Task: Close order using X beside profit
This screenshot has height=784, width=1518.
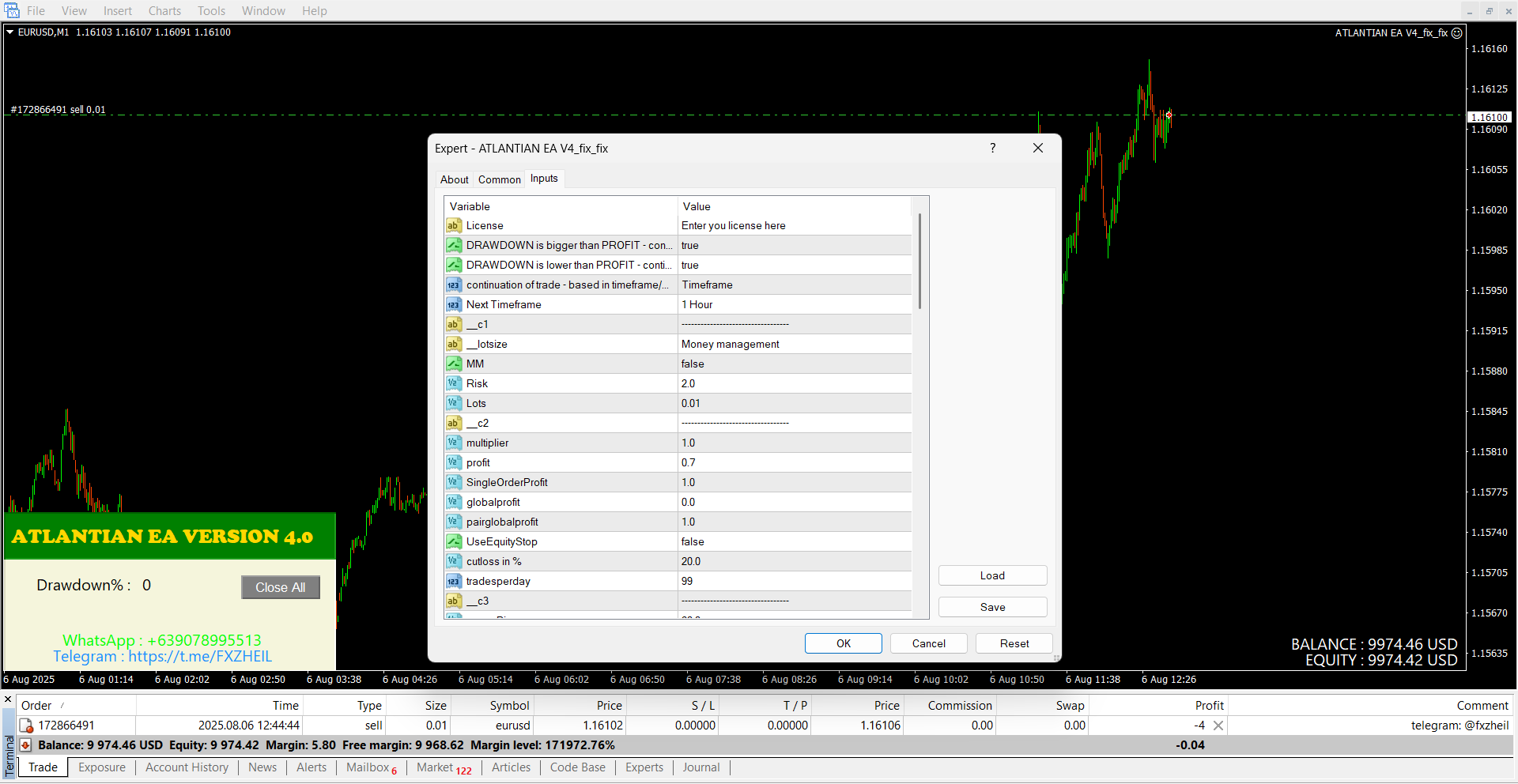Action: [x=1218, y=726]
